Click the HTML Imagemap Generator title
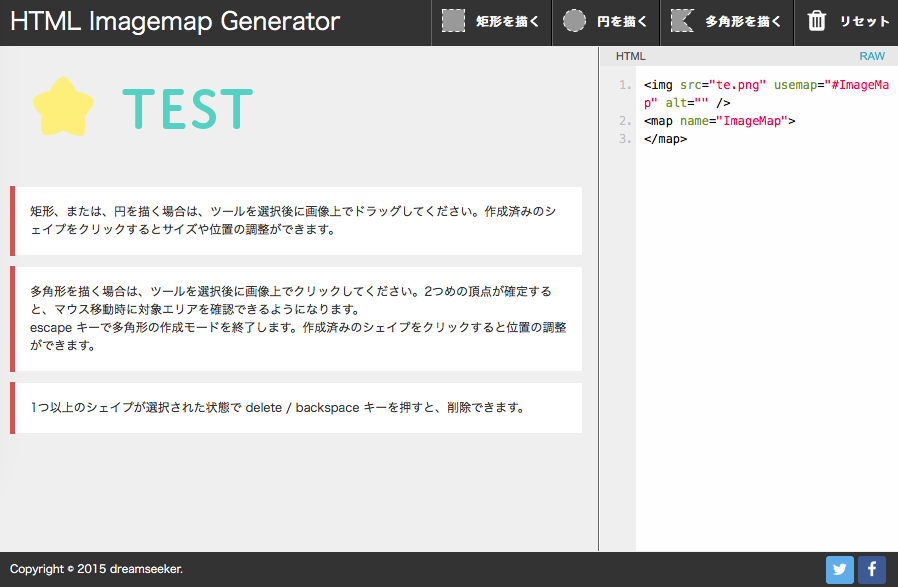The image size is (898, 587). 175,22
